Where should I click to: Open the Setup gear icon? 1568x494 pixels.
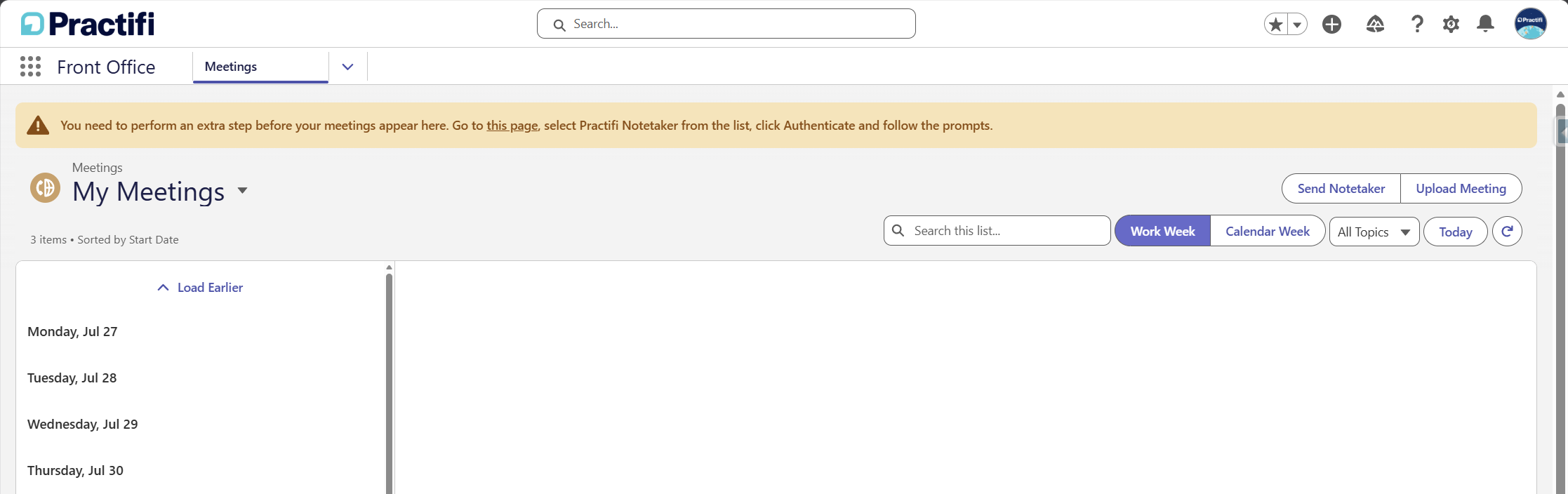[1451, 25]
